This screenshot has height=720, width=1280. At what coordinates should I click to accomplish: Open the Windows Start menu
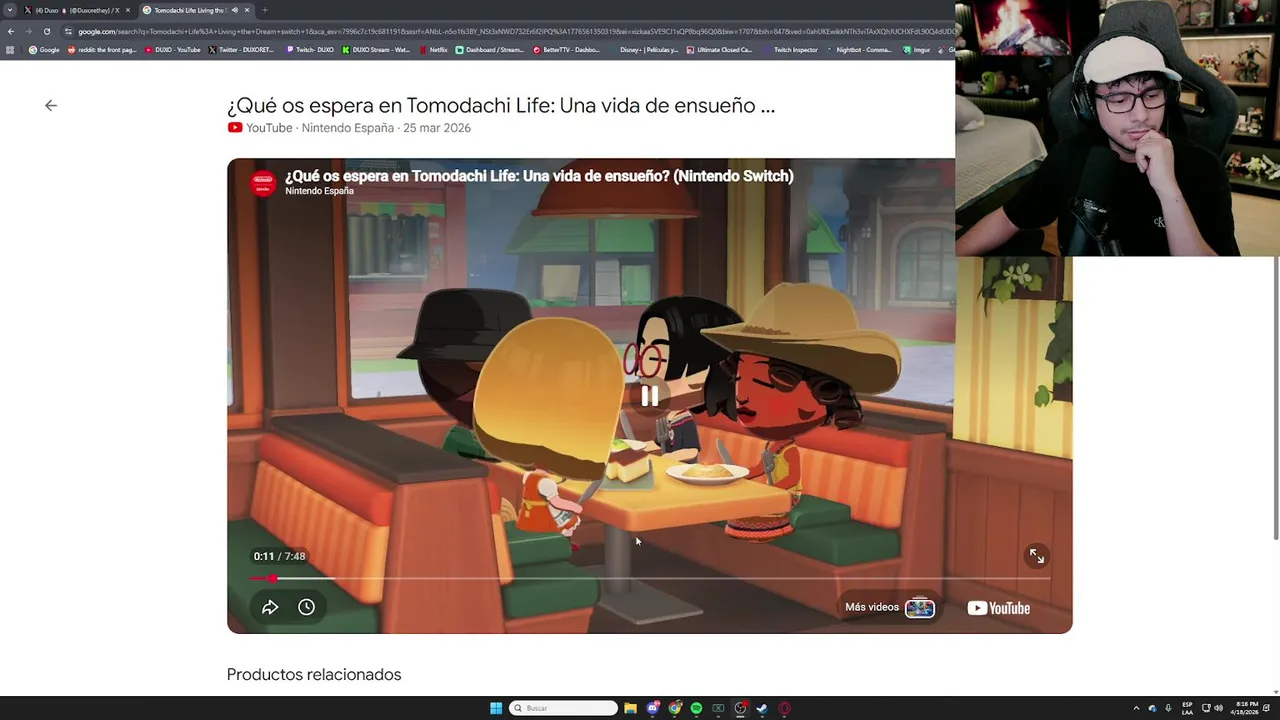[x=496, y=708]
